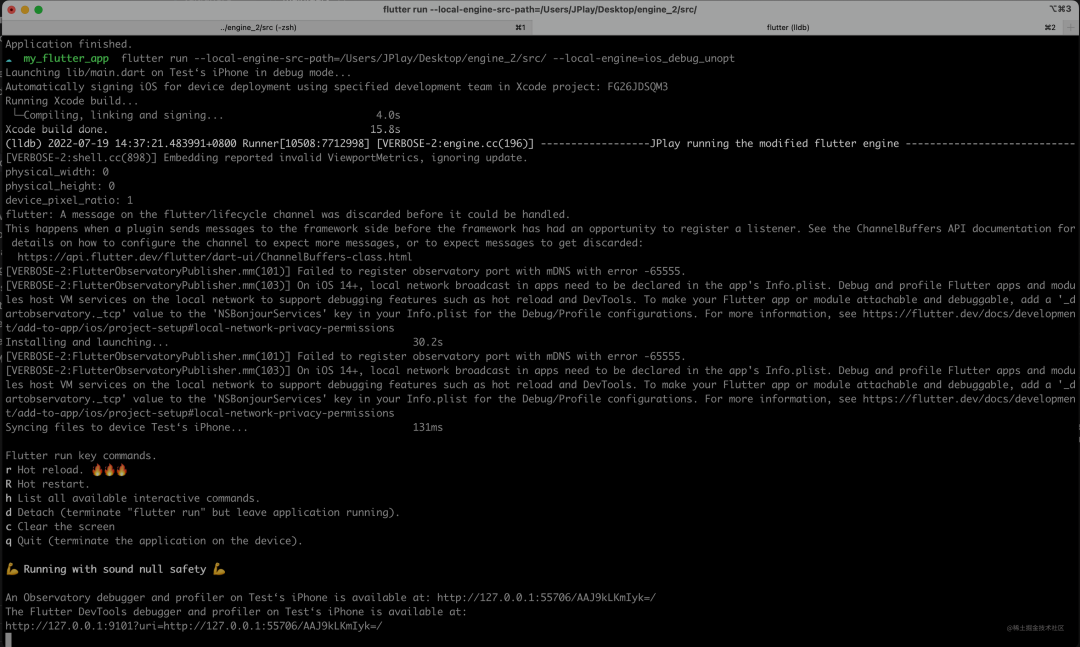Image resolution: width=1080 pixels, height=647 pixels.
Task: Click the flexed arm emoji after "null safety"
Action: tap(219, 569)
